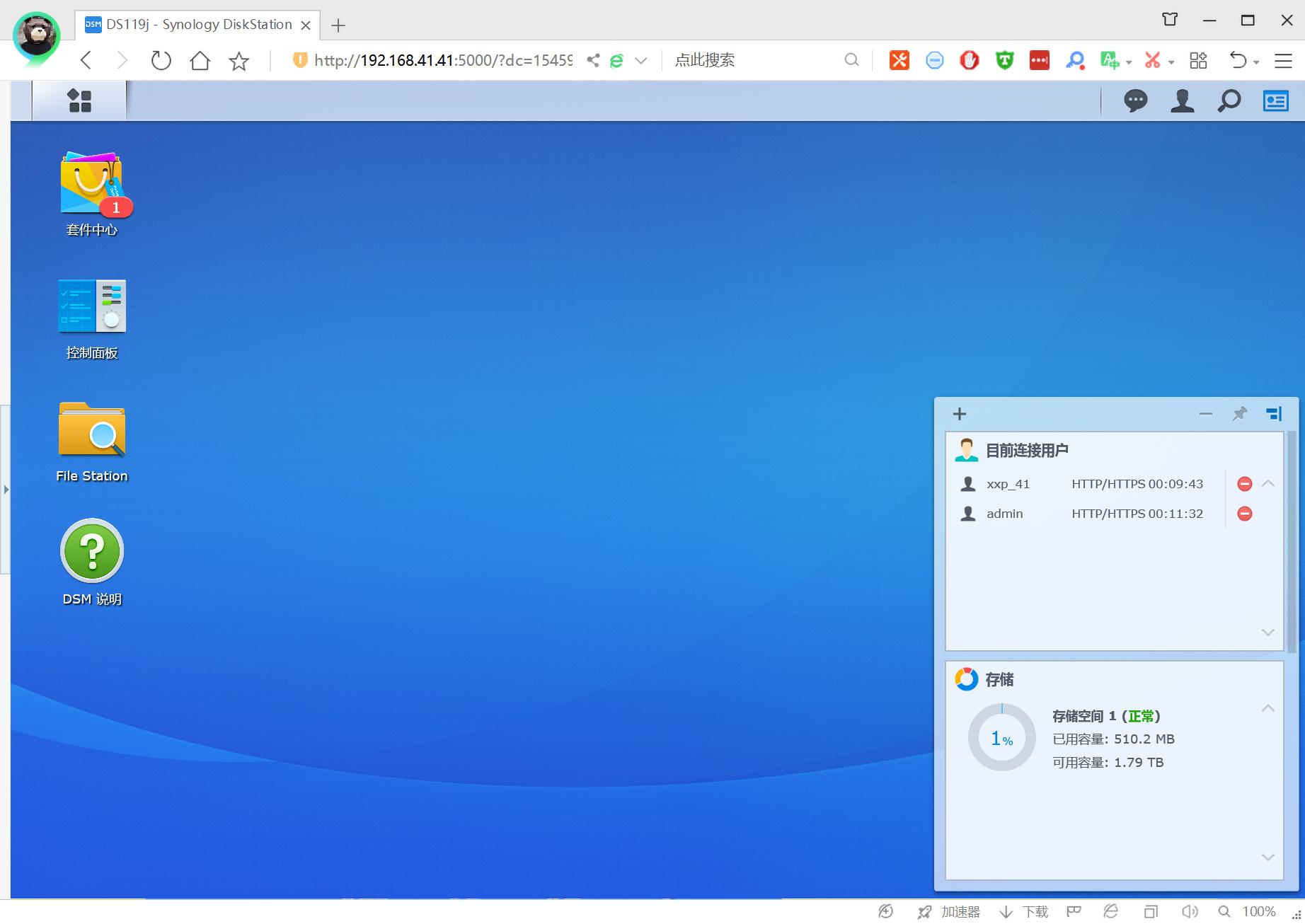Click the address bar URL

(x=443, y=60)
